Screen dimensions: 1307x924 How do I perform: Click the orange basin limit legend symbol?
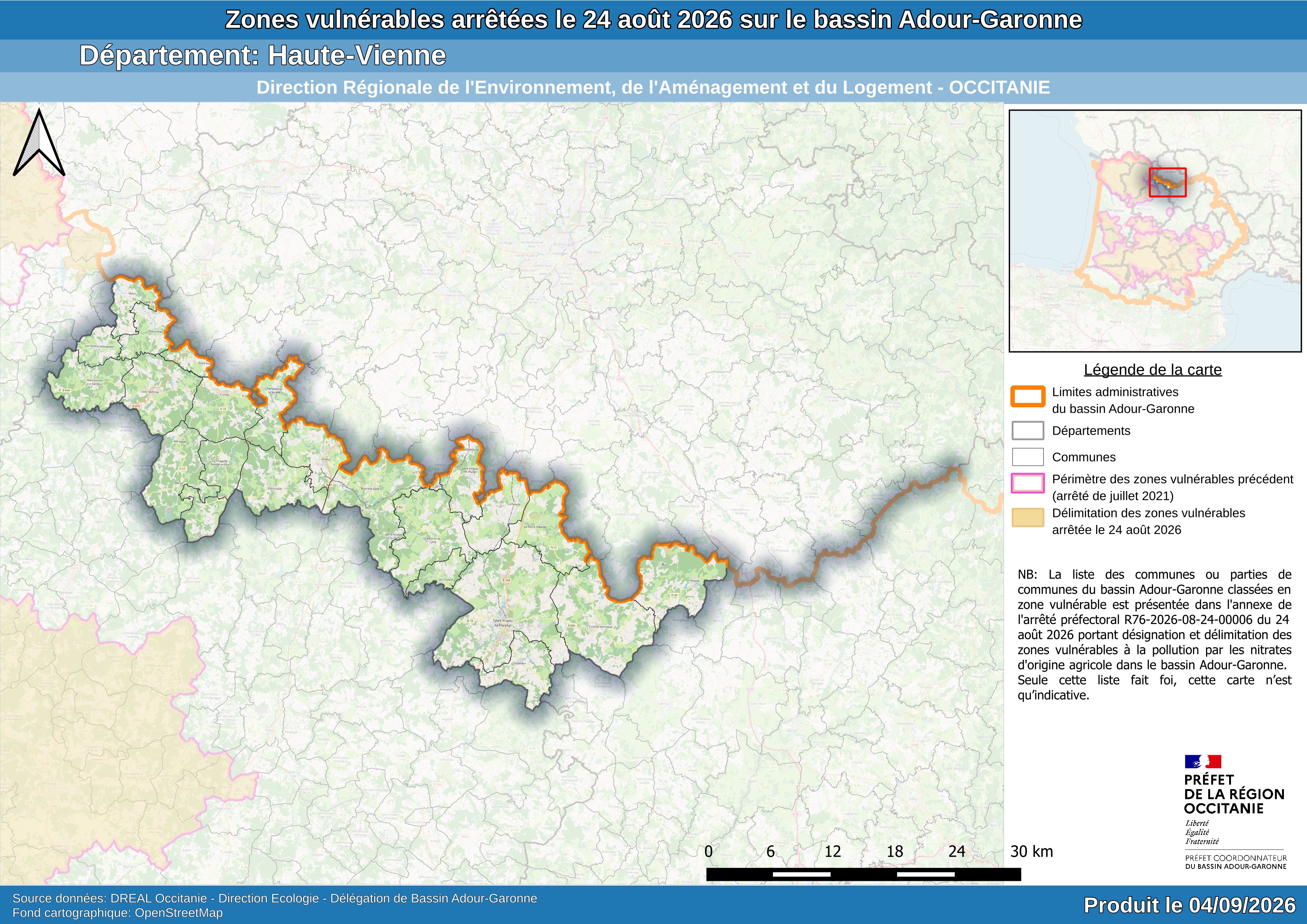(x=1027, y=396)
